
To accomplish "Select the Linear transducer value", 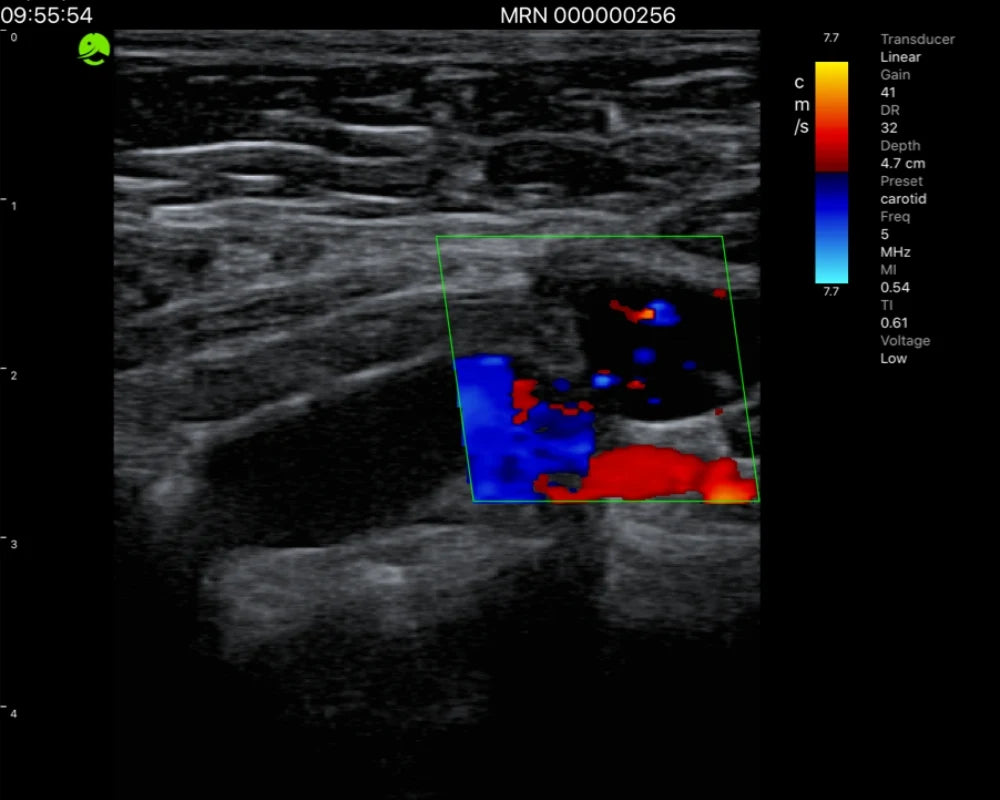I will (x=901, y=57).
